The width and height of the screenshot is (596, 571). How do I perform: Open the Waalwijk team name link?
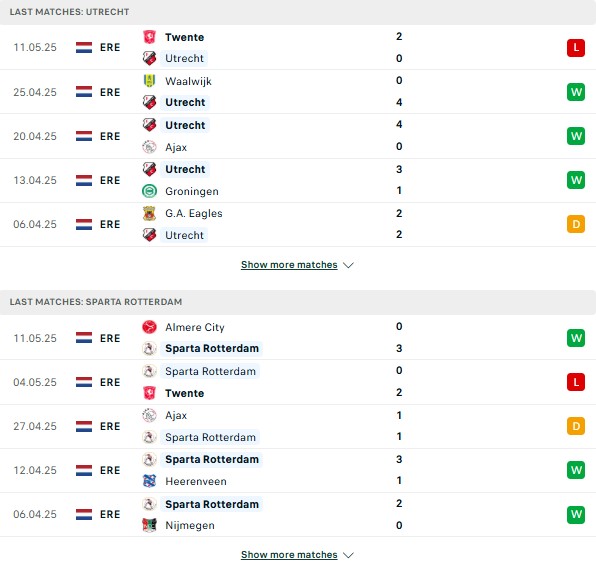coord(188,81)
